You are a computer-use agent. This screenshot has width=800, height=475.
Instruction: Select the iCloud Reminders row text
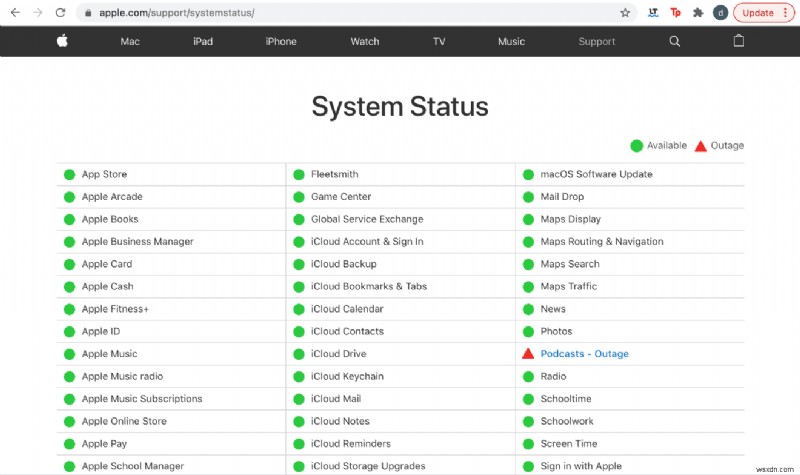click(351, 443)
